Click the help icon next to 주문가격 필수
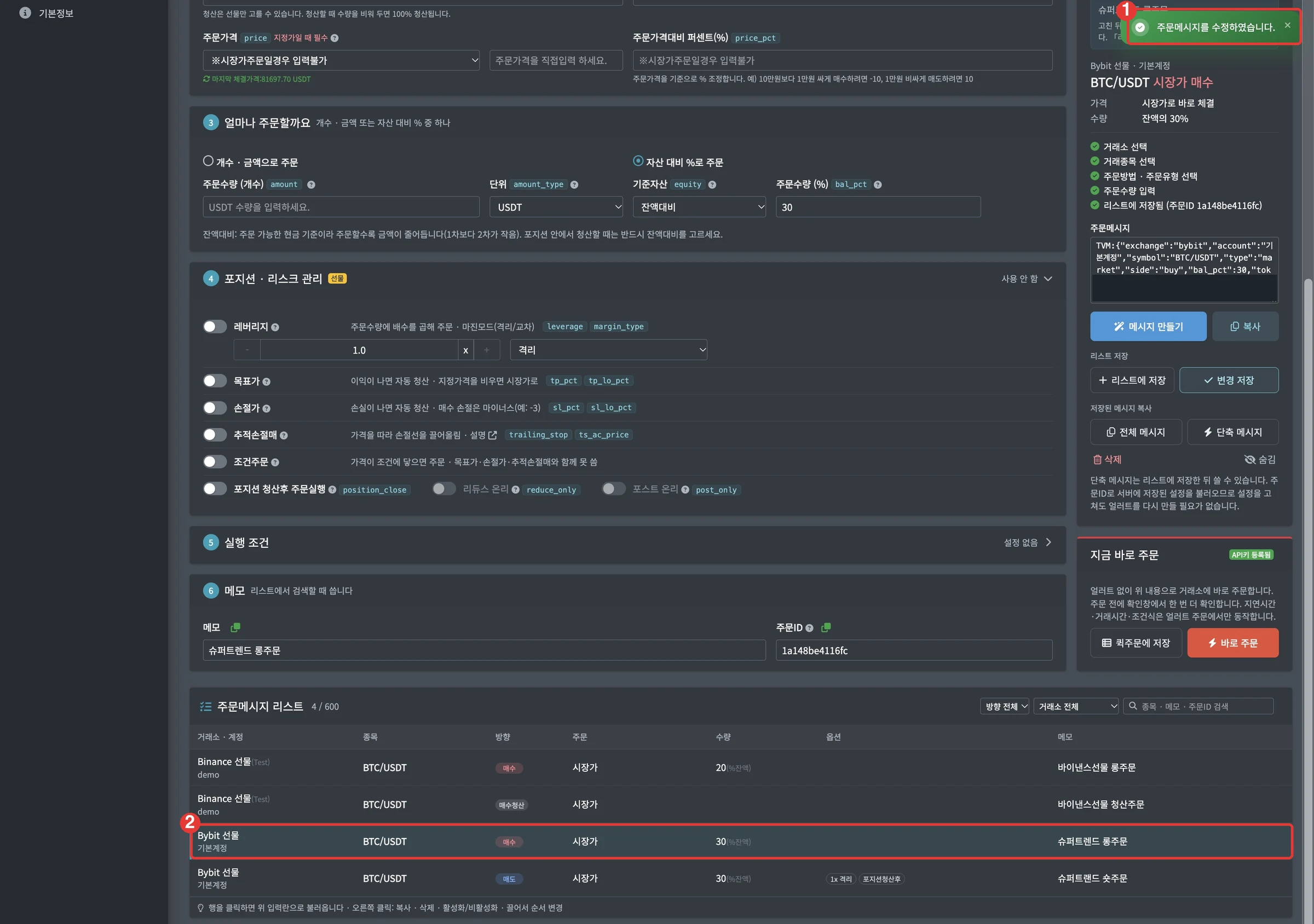 (335, 38)
